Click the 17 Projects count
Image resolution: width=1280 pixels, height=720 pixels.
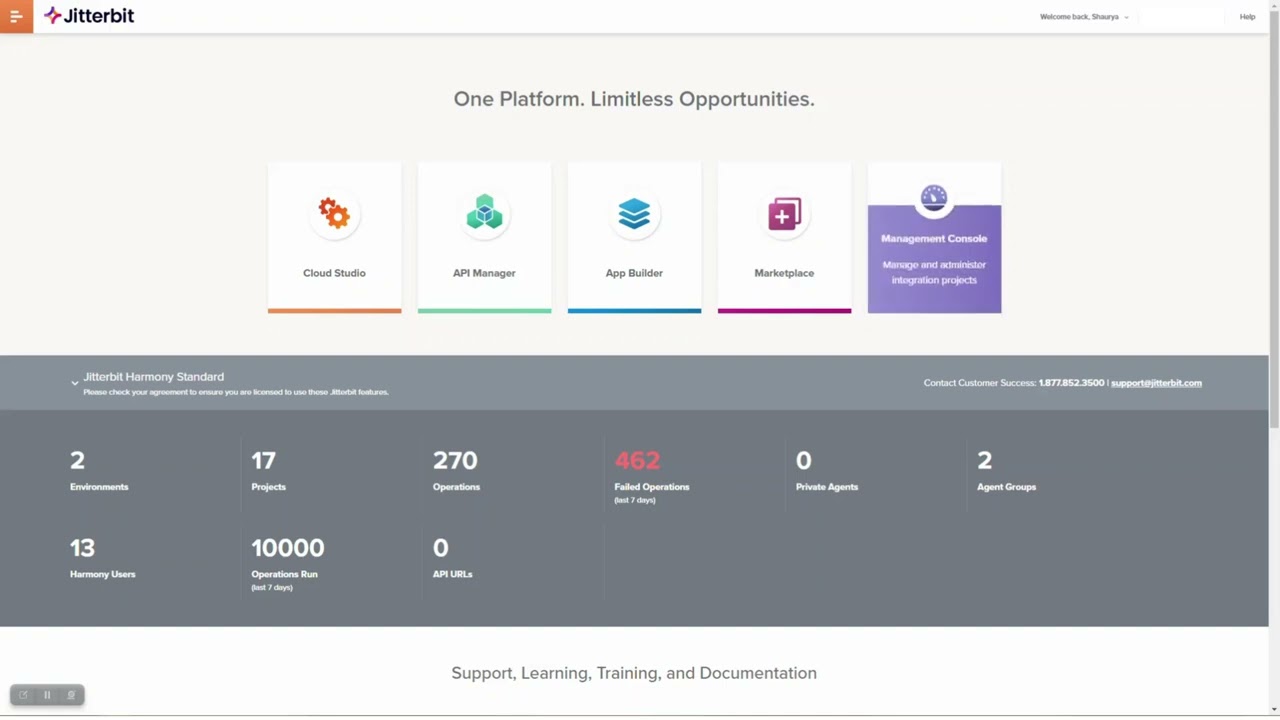pyautogui.click(x=263, y=460)
